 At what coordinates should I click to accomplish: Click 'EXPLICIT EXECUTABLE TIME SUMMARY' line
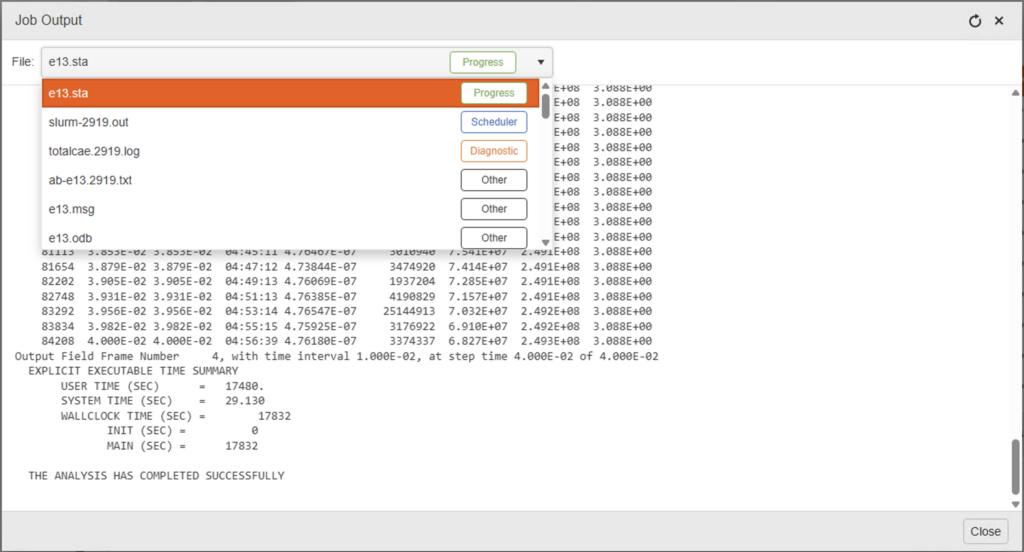point(133,371)
